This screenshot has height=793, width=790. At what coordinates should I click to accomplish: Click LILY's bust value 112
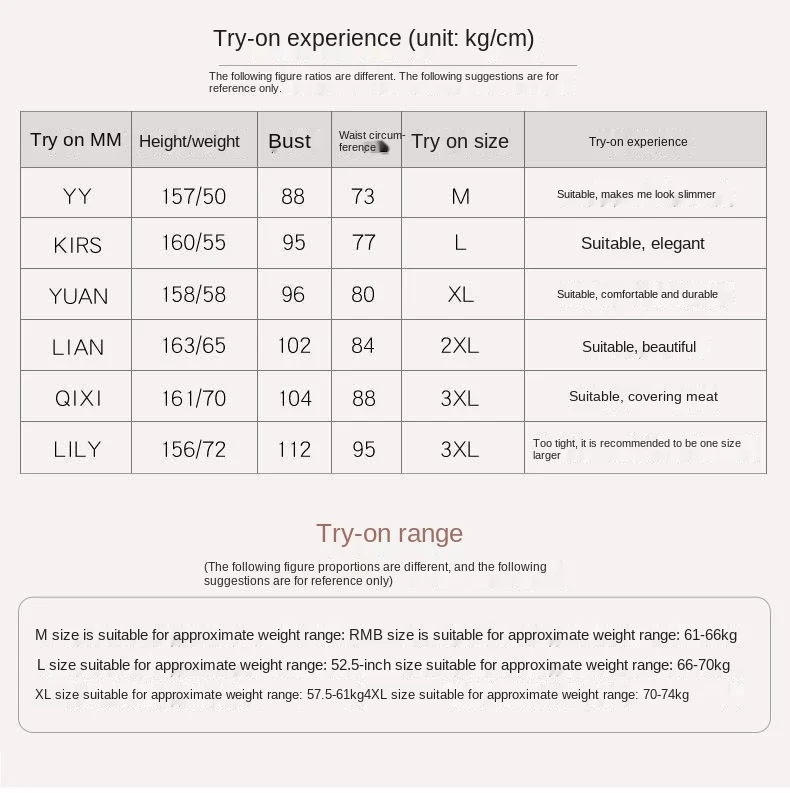(x=294, y=448)
